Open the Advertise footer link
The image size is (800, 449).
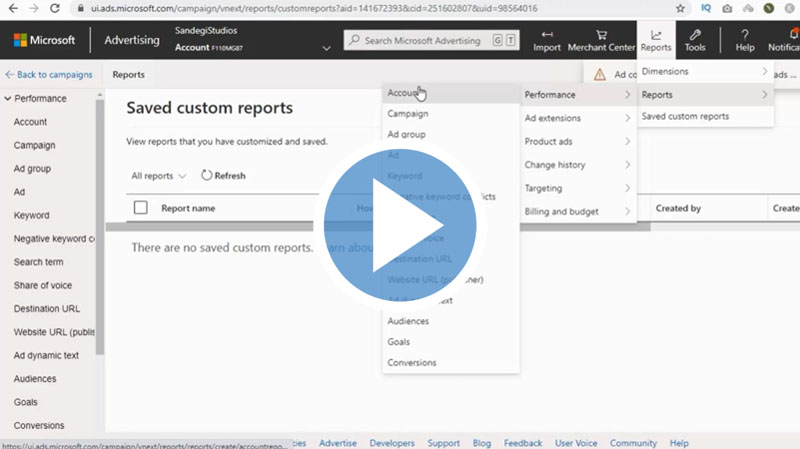coord(338,443)
